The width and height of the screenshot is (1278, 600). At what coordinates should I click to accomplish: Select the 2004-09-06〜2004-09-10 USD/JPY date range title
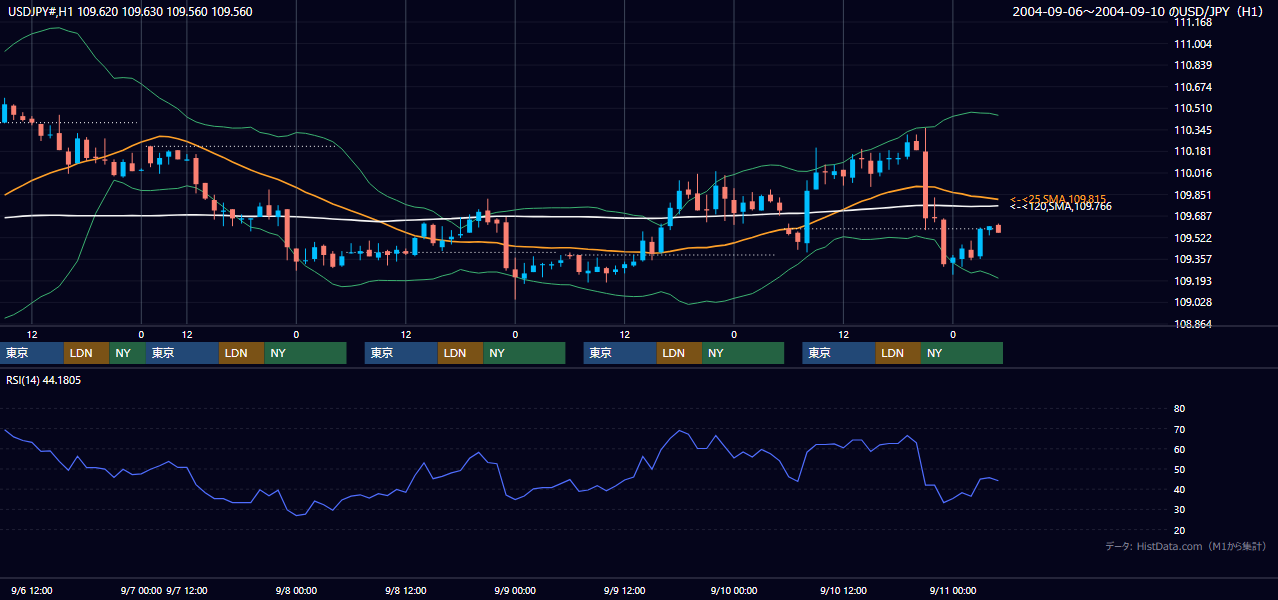[1139, 12]
